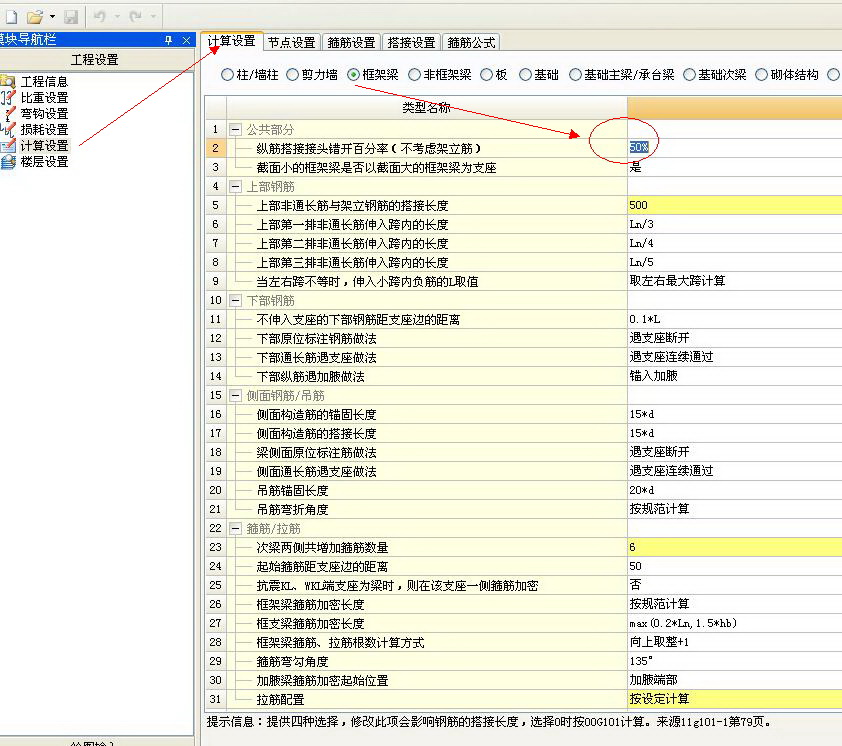Viewport: 842px width, 746px height.
Task: Open the Redo history dropdown arrow
Action: (153, 17)
